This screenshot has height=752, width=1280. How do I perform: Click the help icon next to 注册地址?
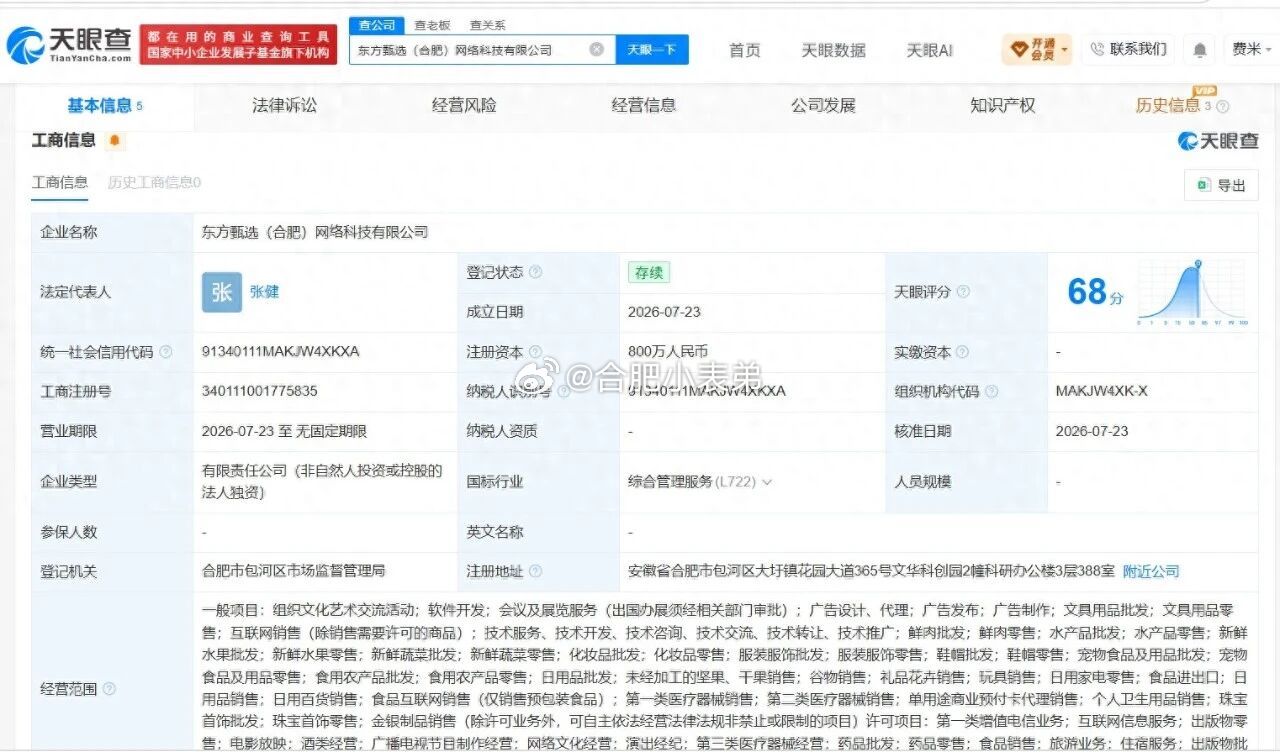pyautogui.click(x=536, y=572)
